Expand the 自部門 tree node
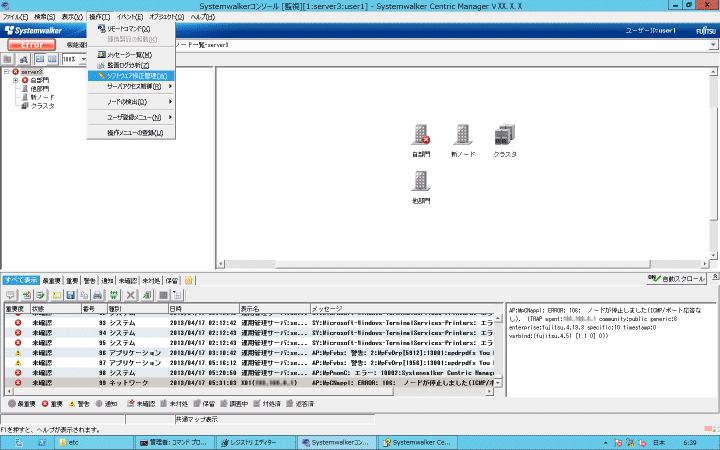Screen dimensions: 720x450 (x=16, y=80)
